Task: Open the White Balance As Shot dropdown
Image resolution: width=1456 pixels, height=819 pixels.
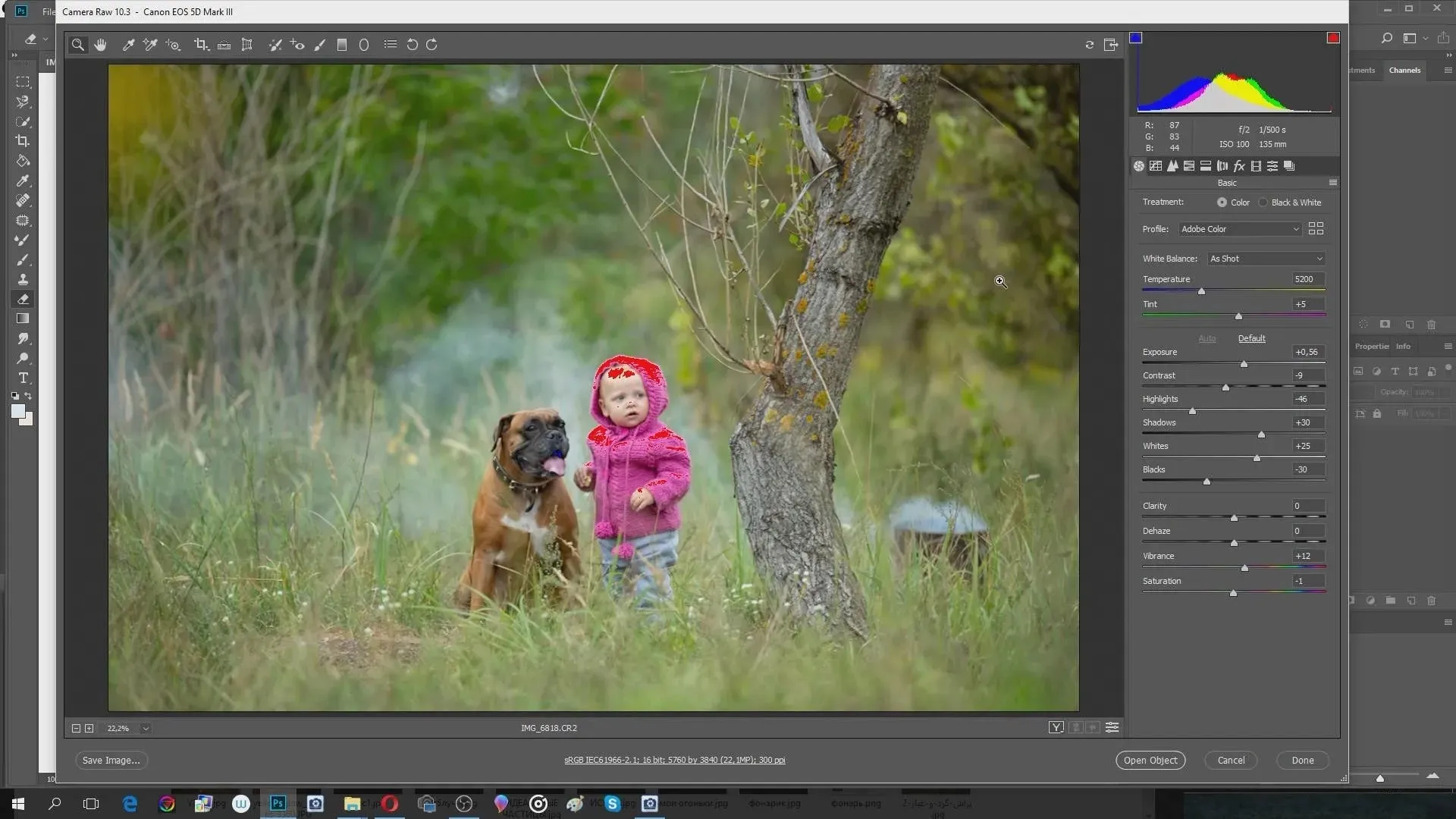Action: click(x=1266, y=259)
